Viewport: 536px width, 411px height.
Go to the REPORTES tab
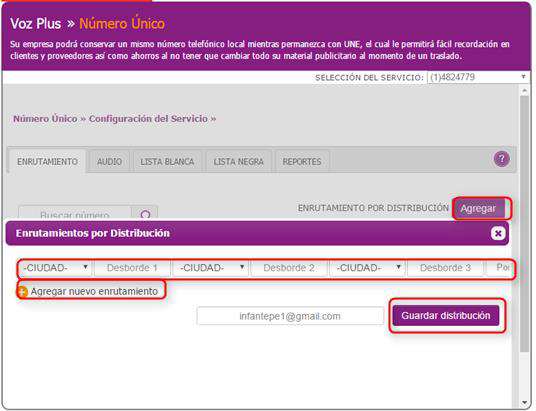302,162
